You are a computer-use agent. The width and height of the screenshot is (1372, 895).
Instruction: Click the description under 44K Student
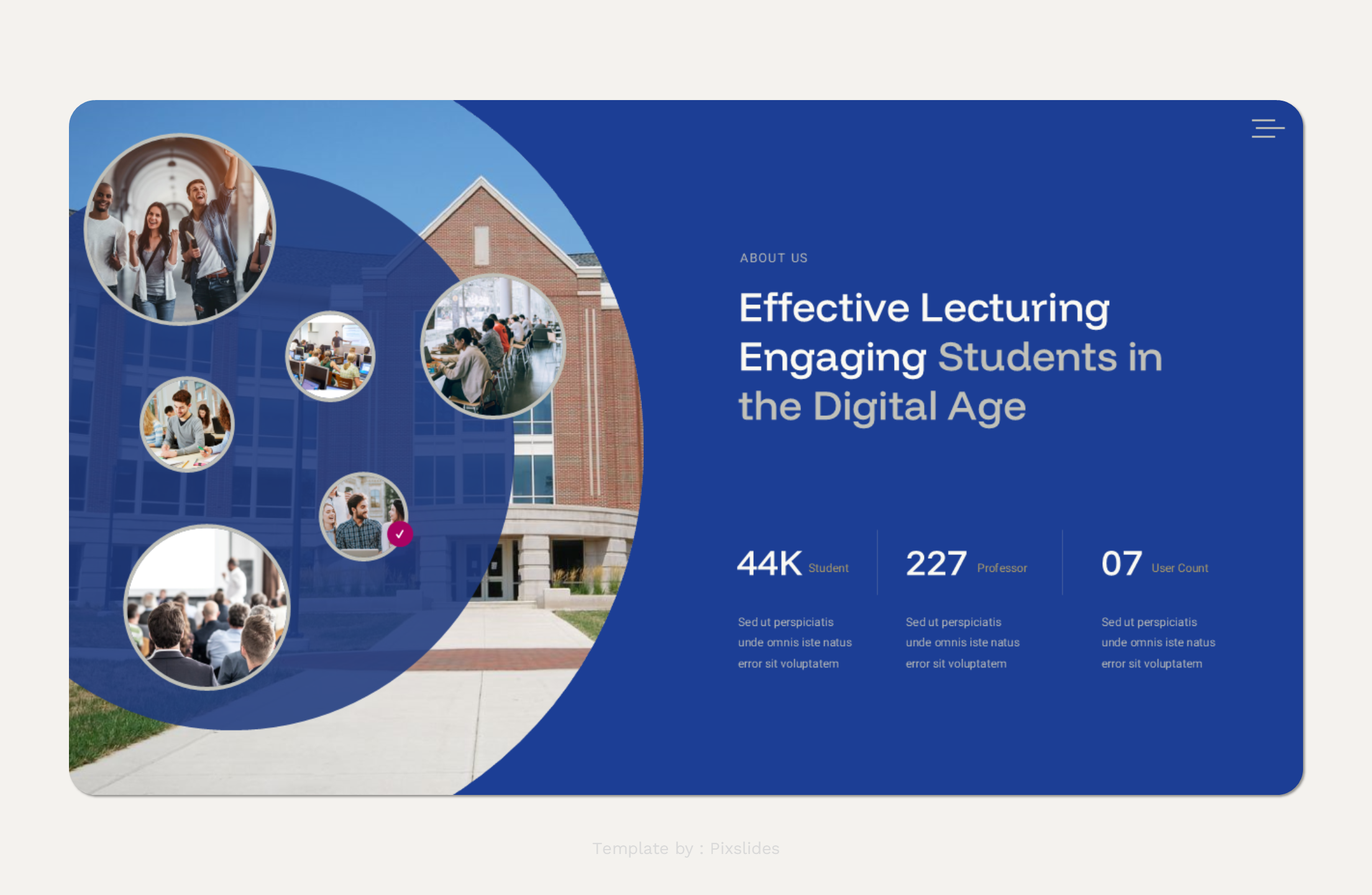coord(795,643)
